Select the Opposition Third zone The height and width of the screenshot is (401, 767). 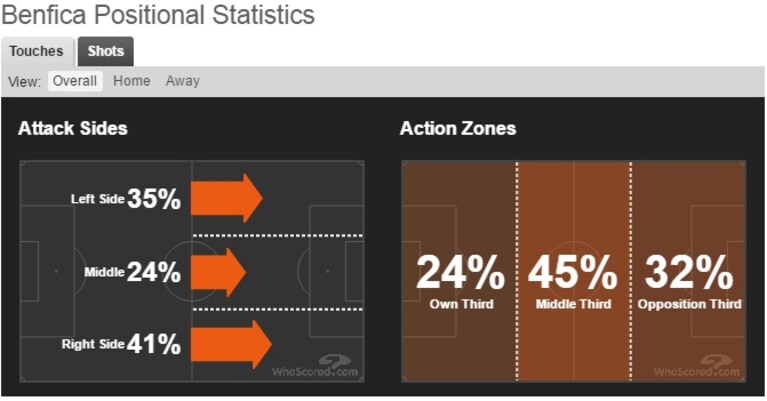pyautogui.click(x=689, y=271)
